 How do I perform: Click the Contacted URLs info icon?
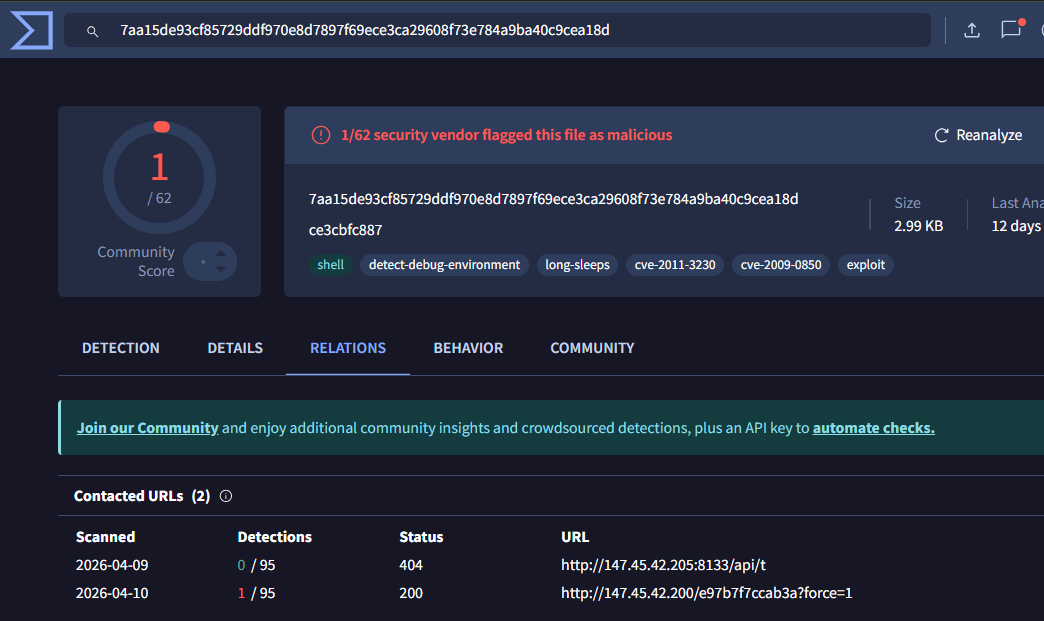pos(226,496)
